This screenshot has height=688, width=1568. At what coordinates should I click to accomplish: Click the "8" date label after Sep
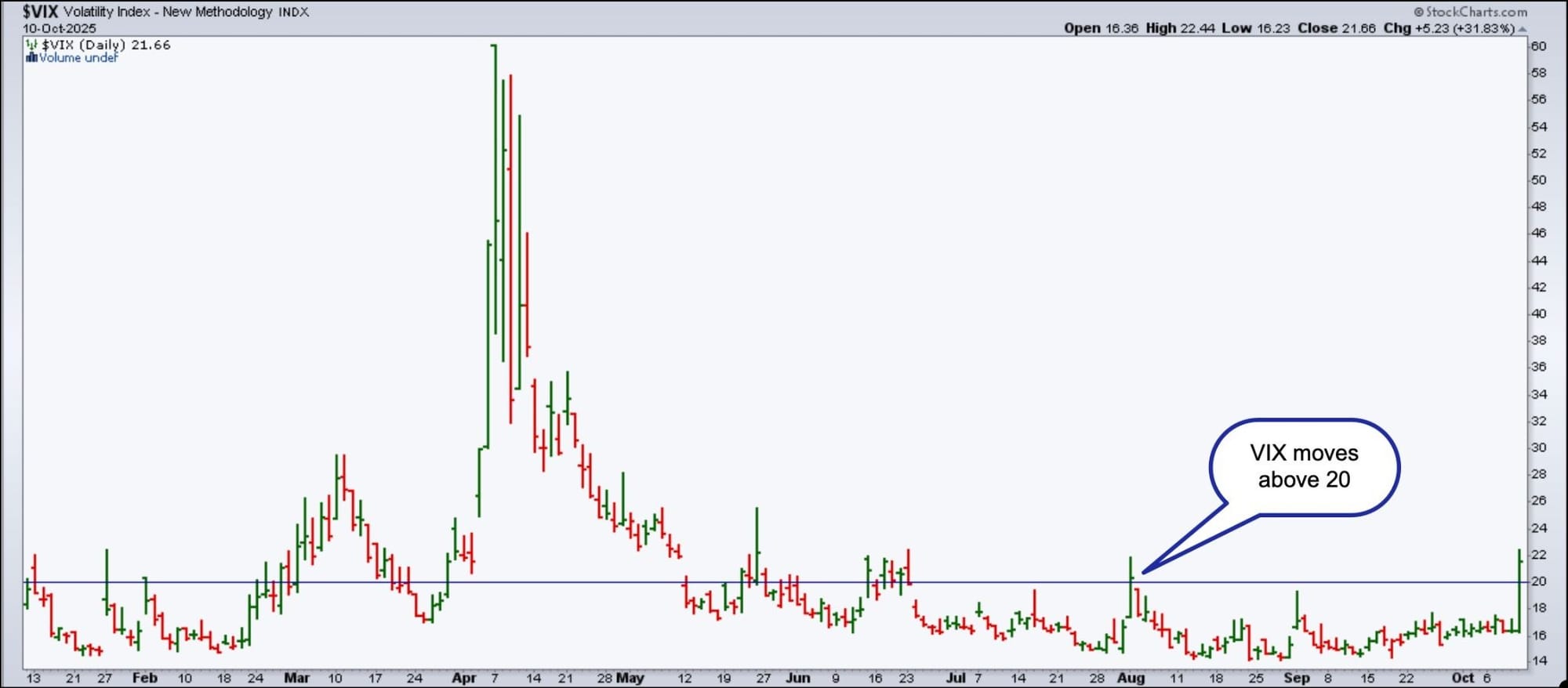point(1328,679)
